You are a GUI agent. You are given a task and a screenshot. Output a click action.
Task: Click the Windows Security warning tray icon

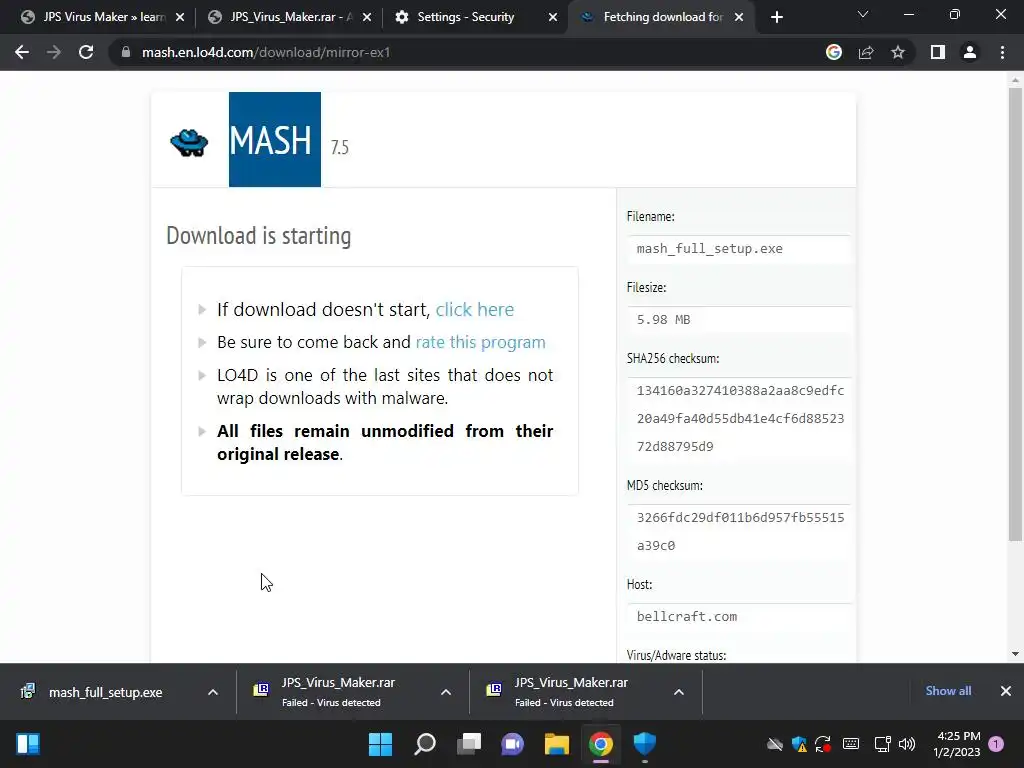click(x=799, y=744)
